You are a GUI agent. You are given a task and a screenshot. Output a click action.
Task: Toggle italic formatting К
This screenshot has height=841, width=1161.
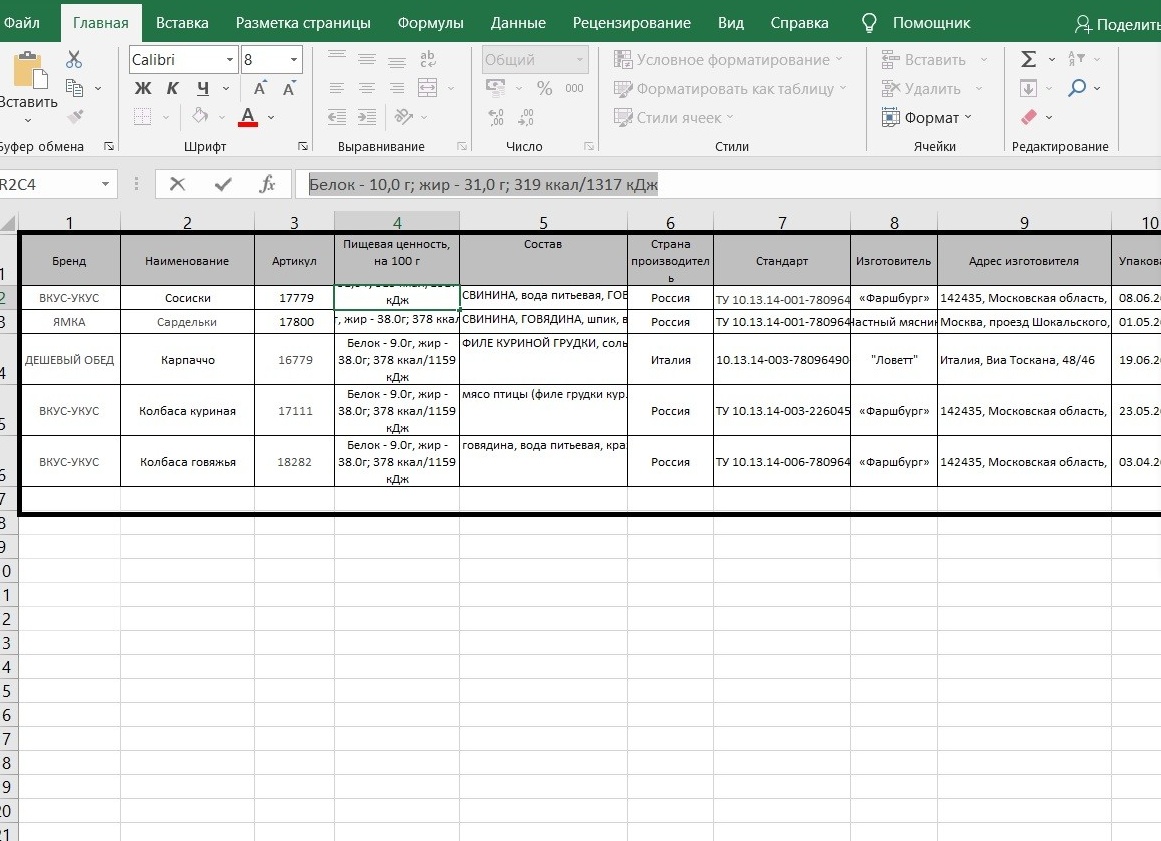(x=173, y=88)
